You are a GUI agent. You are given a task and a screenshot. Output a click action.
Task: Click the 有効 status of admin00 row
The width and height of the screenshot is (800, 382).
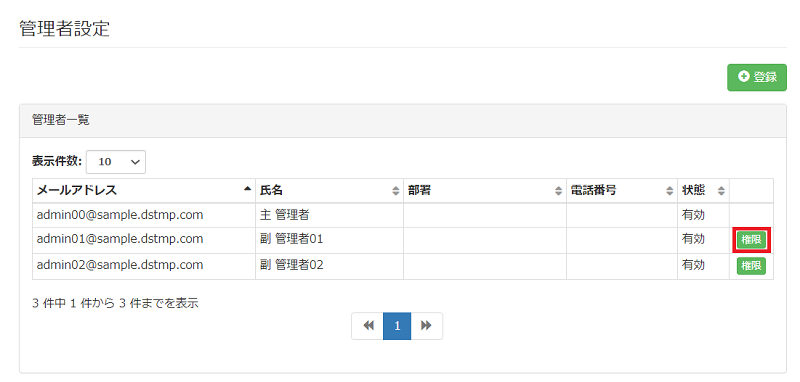click(693, 215)
